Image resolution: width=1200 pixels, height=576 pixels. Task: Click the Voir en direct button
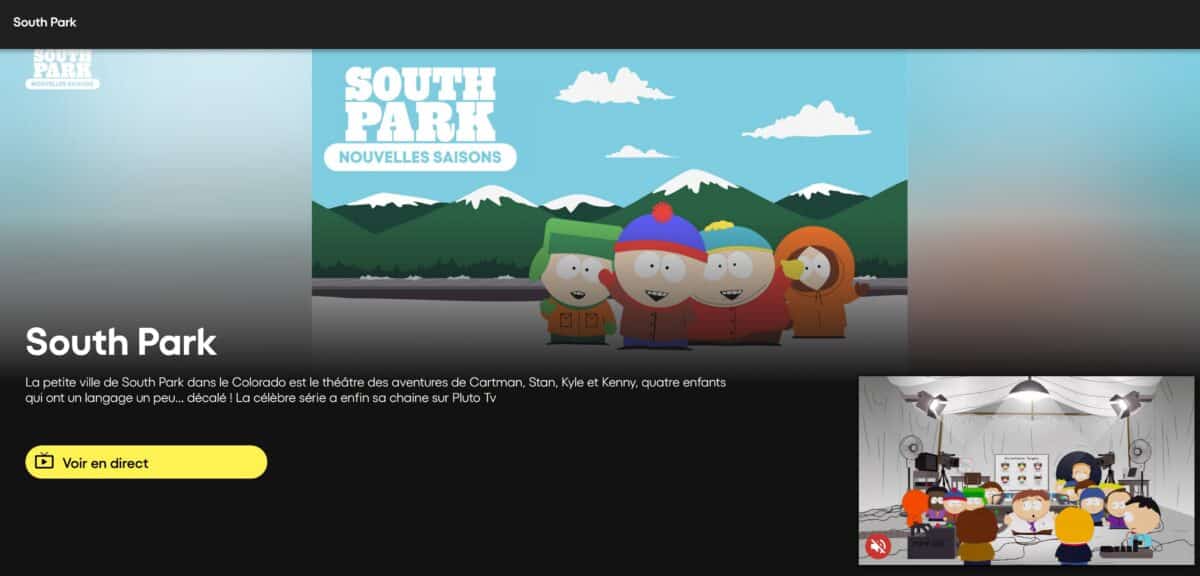point(146,462)
